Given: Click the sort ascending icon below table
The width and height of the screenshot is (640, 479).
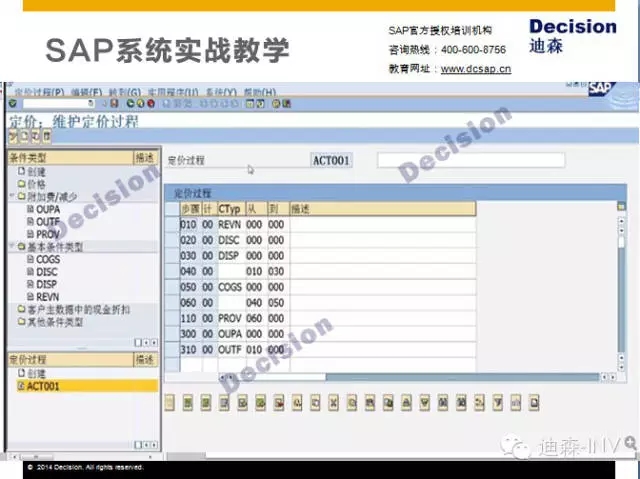Looking at the screenshot, I should coord(406,403).
